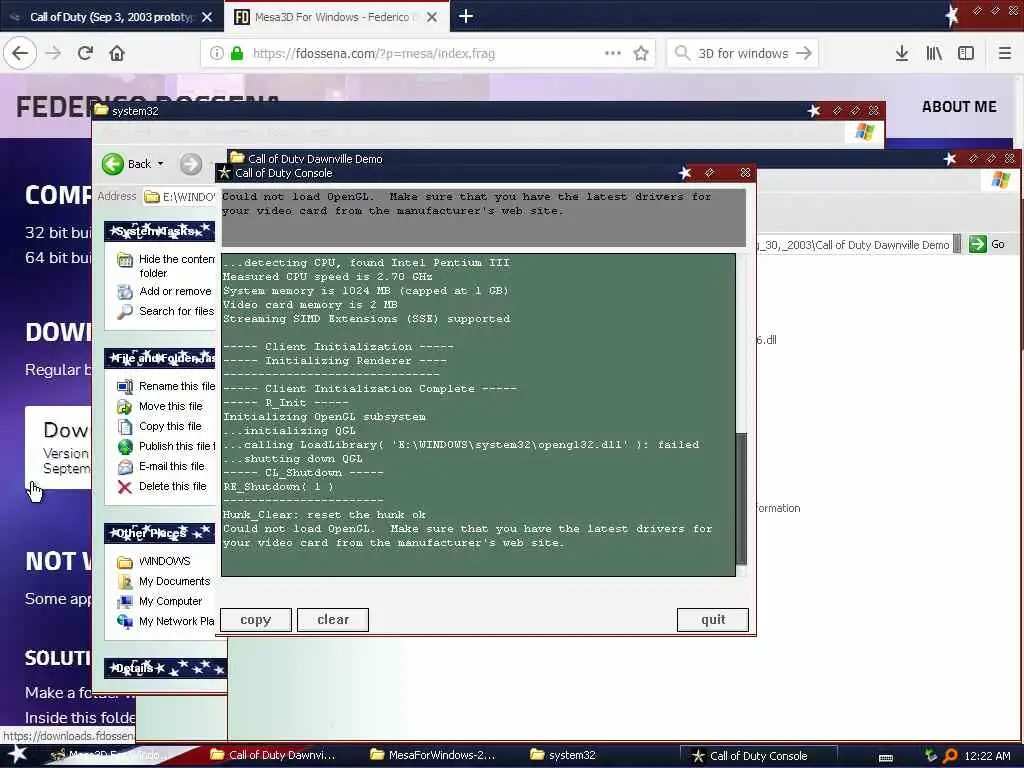Open the page actions three-dot menu

[613, 54]
